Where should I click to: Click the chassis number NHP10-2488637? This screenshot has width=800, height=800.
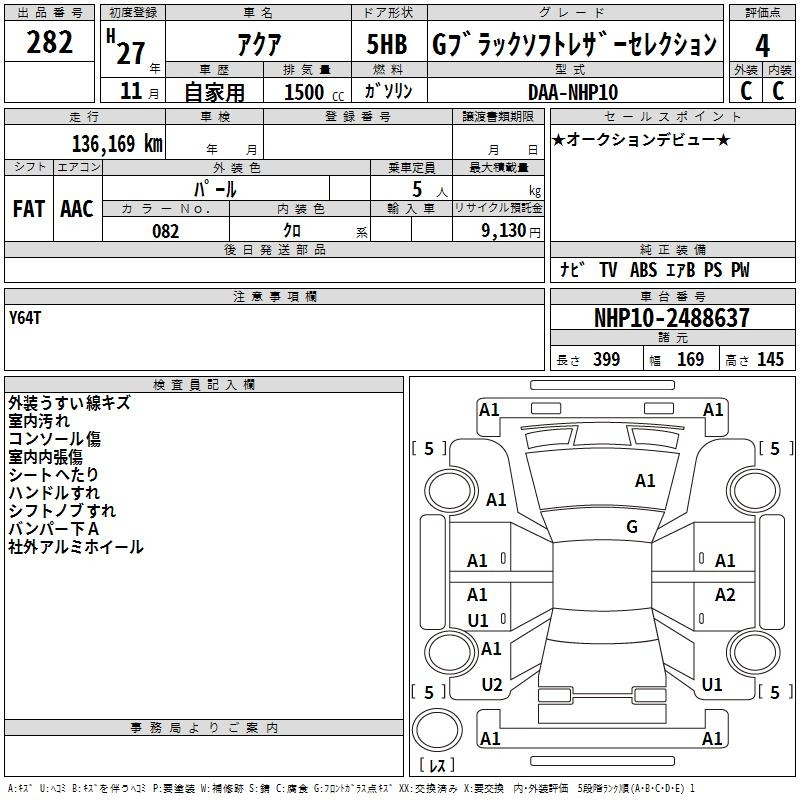672,318
